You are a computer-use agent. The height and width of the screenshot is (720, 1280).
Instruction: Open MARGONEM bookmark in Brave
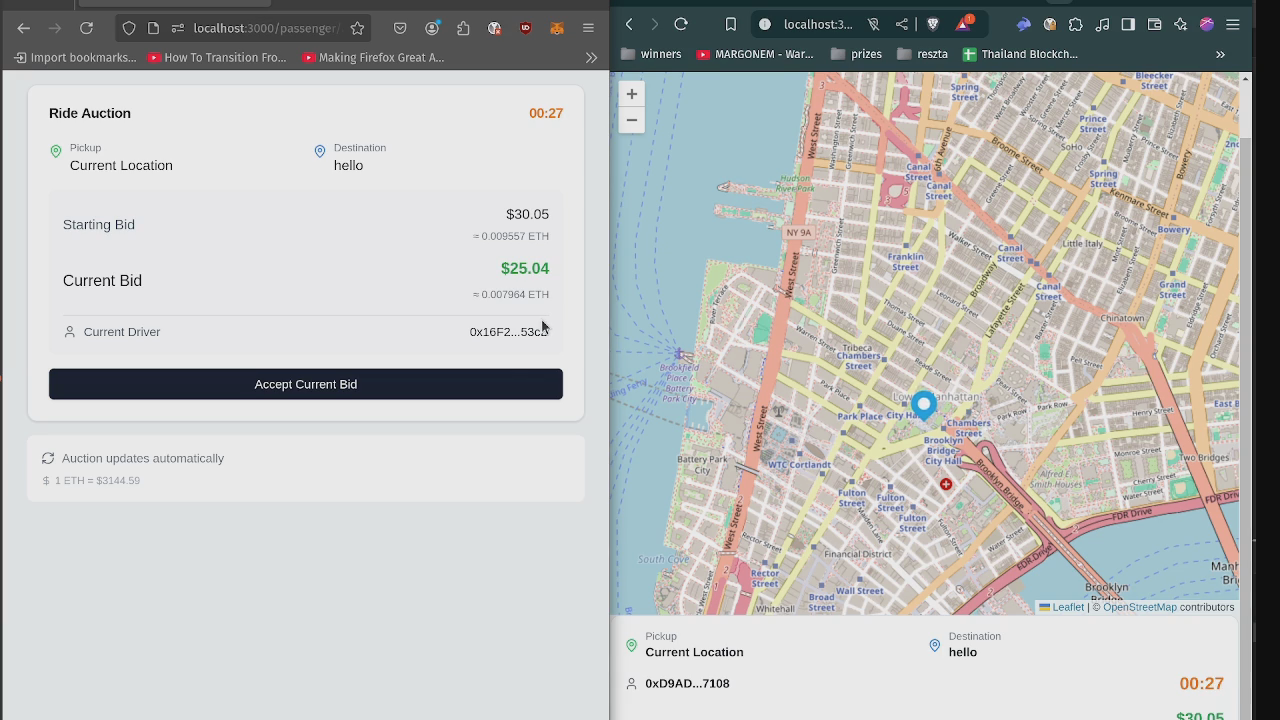755,54
